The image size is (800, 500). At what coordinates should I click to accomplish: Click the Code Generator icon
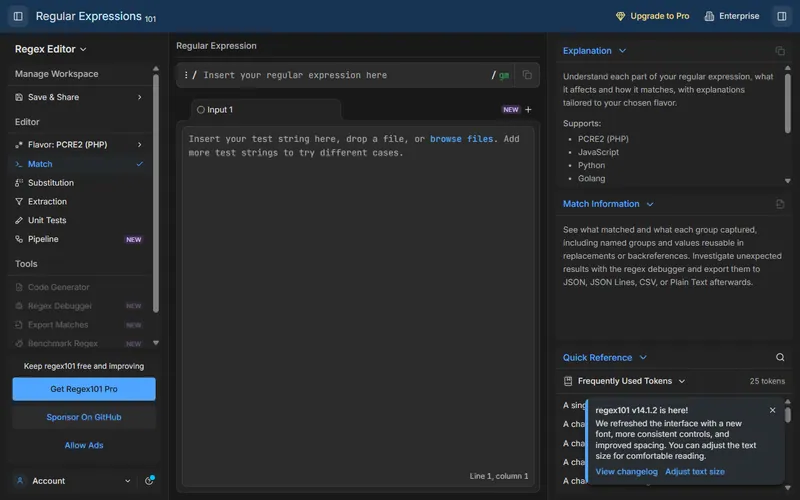tap(19, 287)
